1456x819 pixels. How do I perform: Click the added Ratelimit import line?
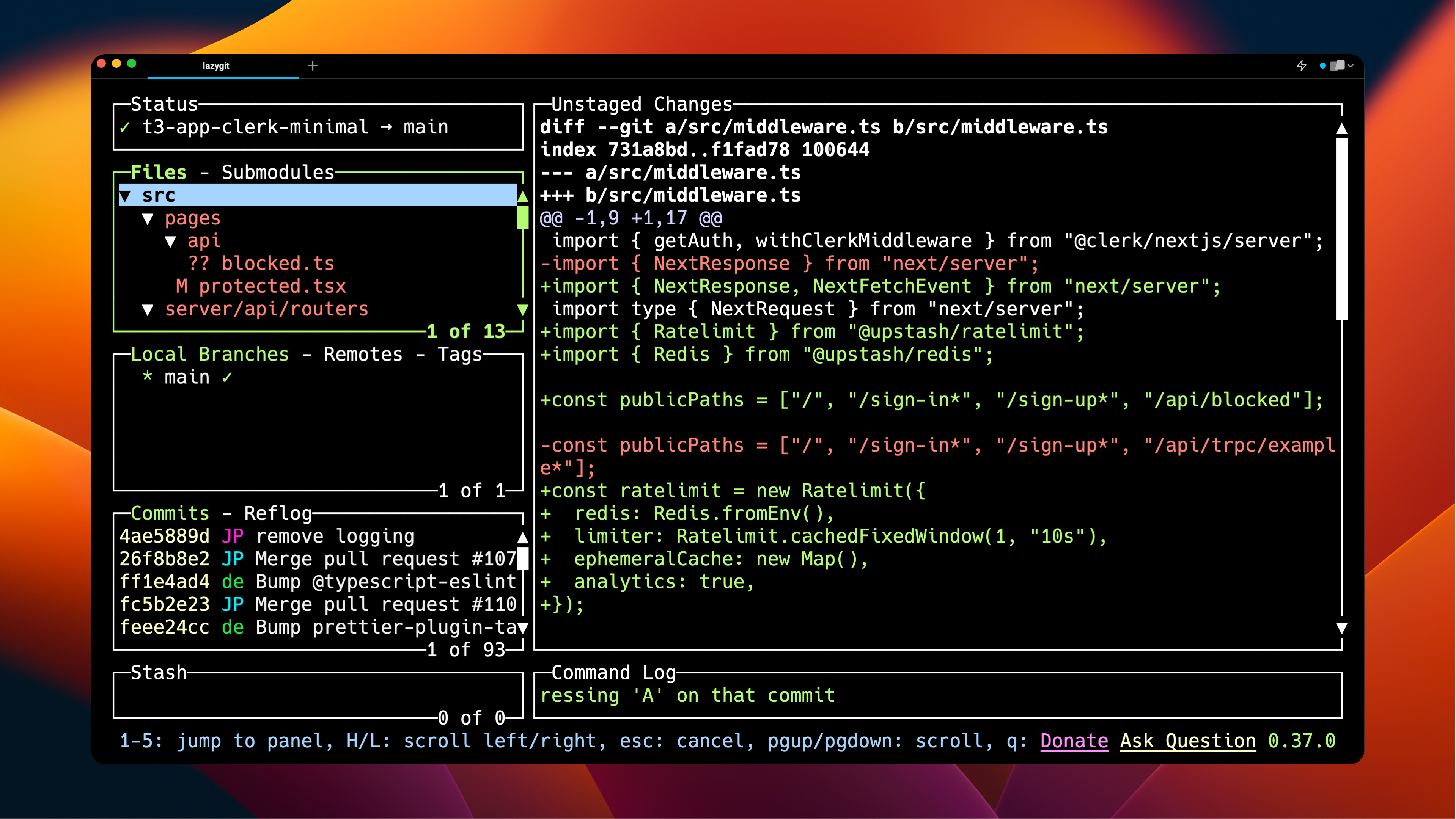click(812, 332)
